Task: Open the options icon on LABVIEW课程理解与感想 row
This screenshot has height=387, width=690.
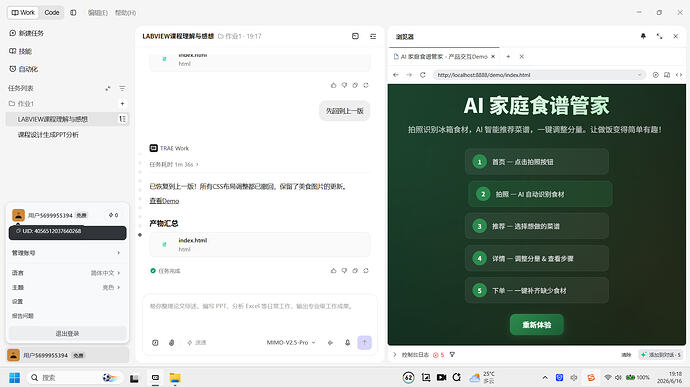Action: tap(122, 119)
